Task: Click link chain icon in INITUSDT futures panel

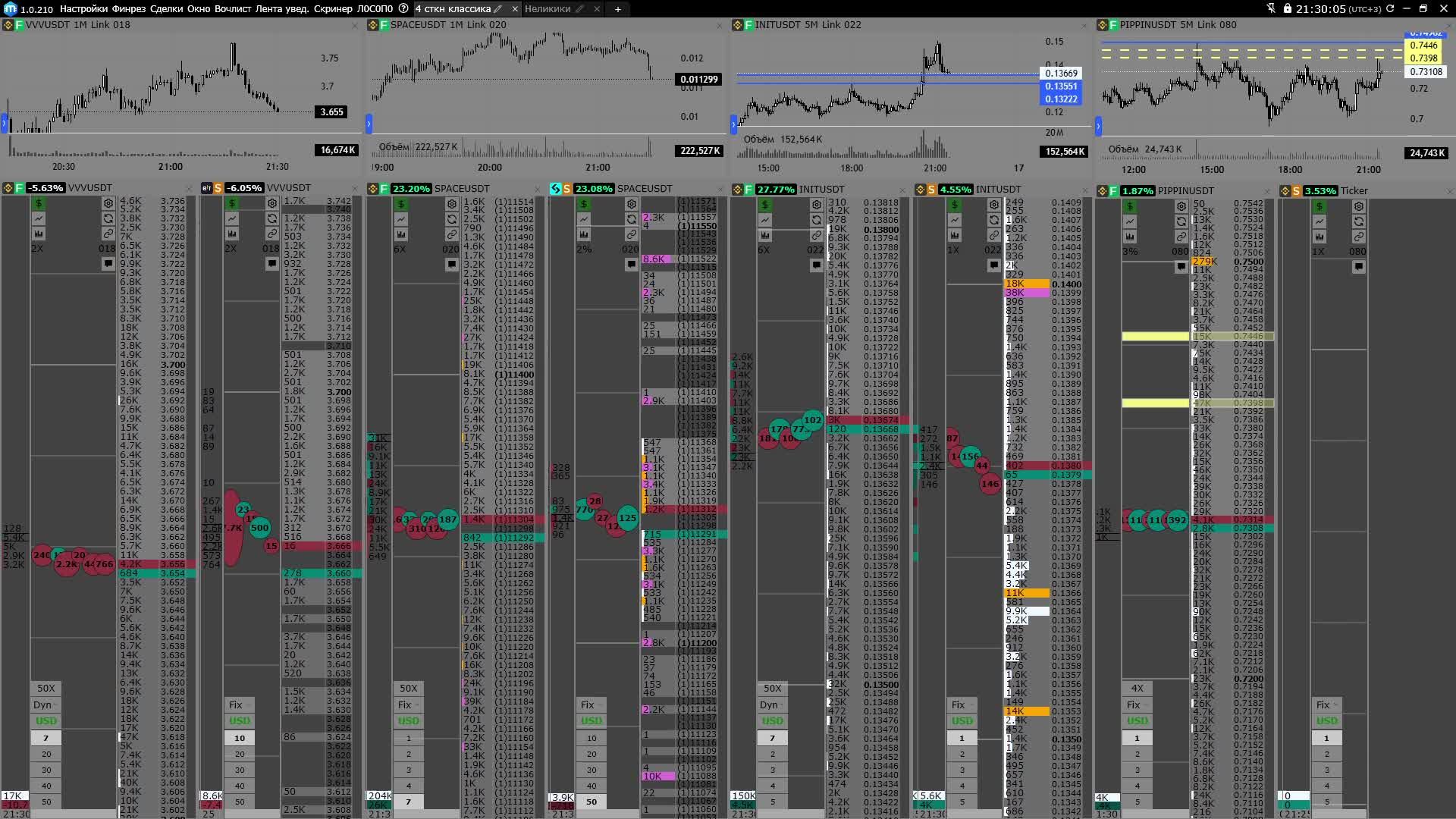Action: [x=816, y=234]
